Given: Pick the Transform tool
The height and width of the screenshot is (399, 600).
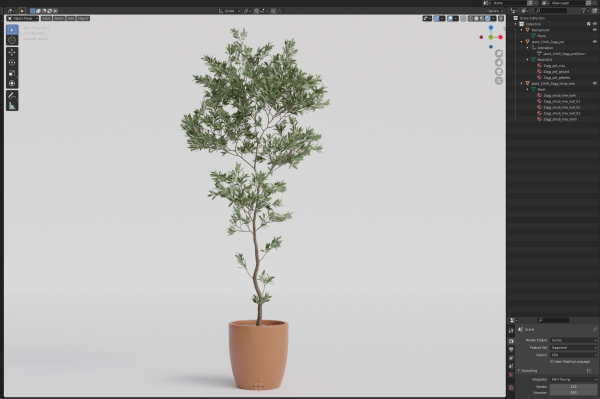Looking at the screenshot, I should (12, 83).
